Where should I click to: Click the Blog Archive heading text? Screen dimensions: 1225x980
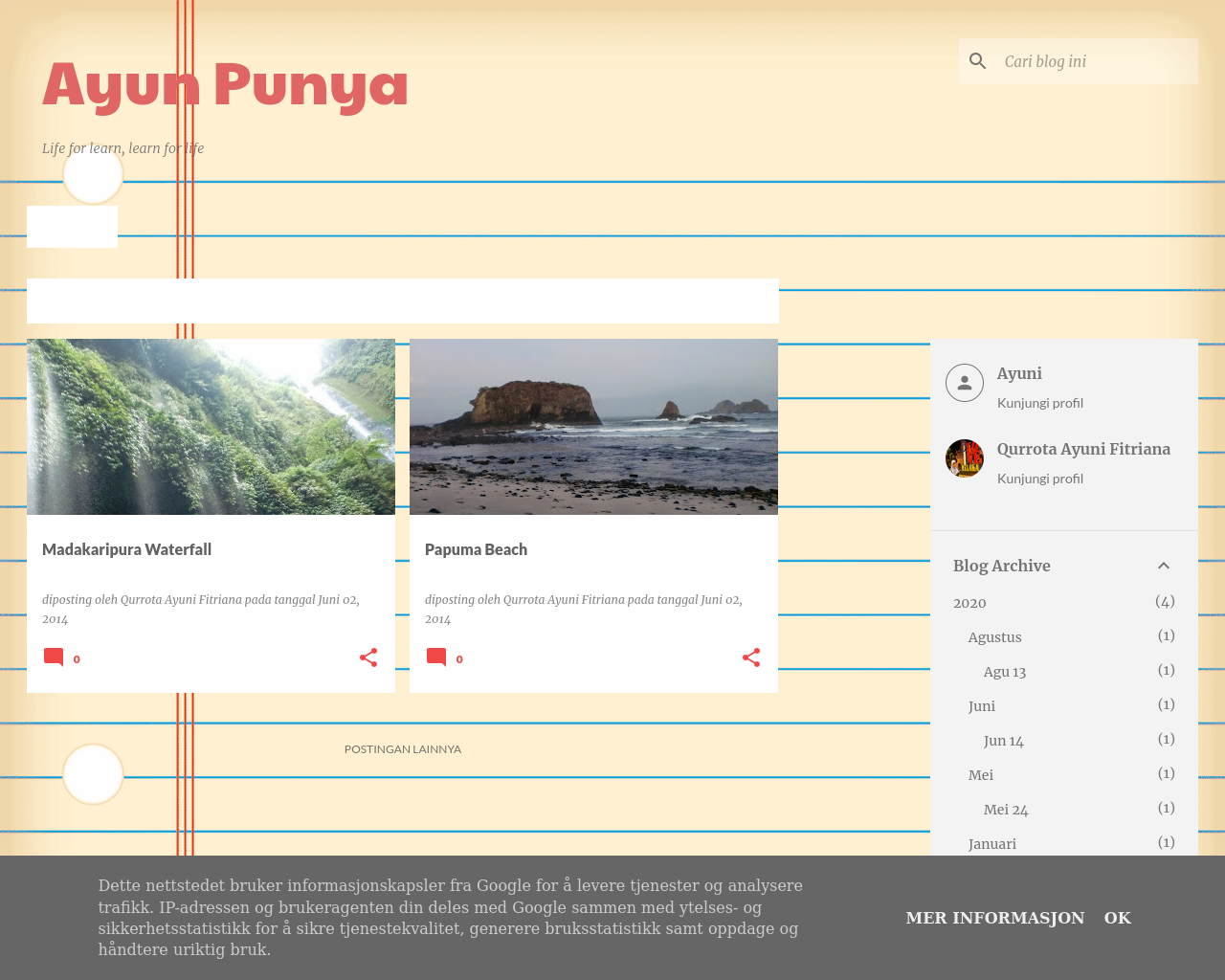(x=1002, y=566)
